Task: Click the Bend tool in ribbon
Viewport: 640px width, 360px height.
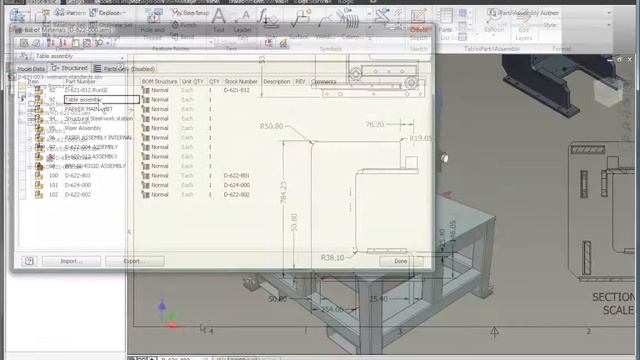Action: 182,37
